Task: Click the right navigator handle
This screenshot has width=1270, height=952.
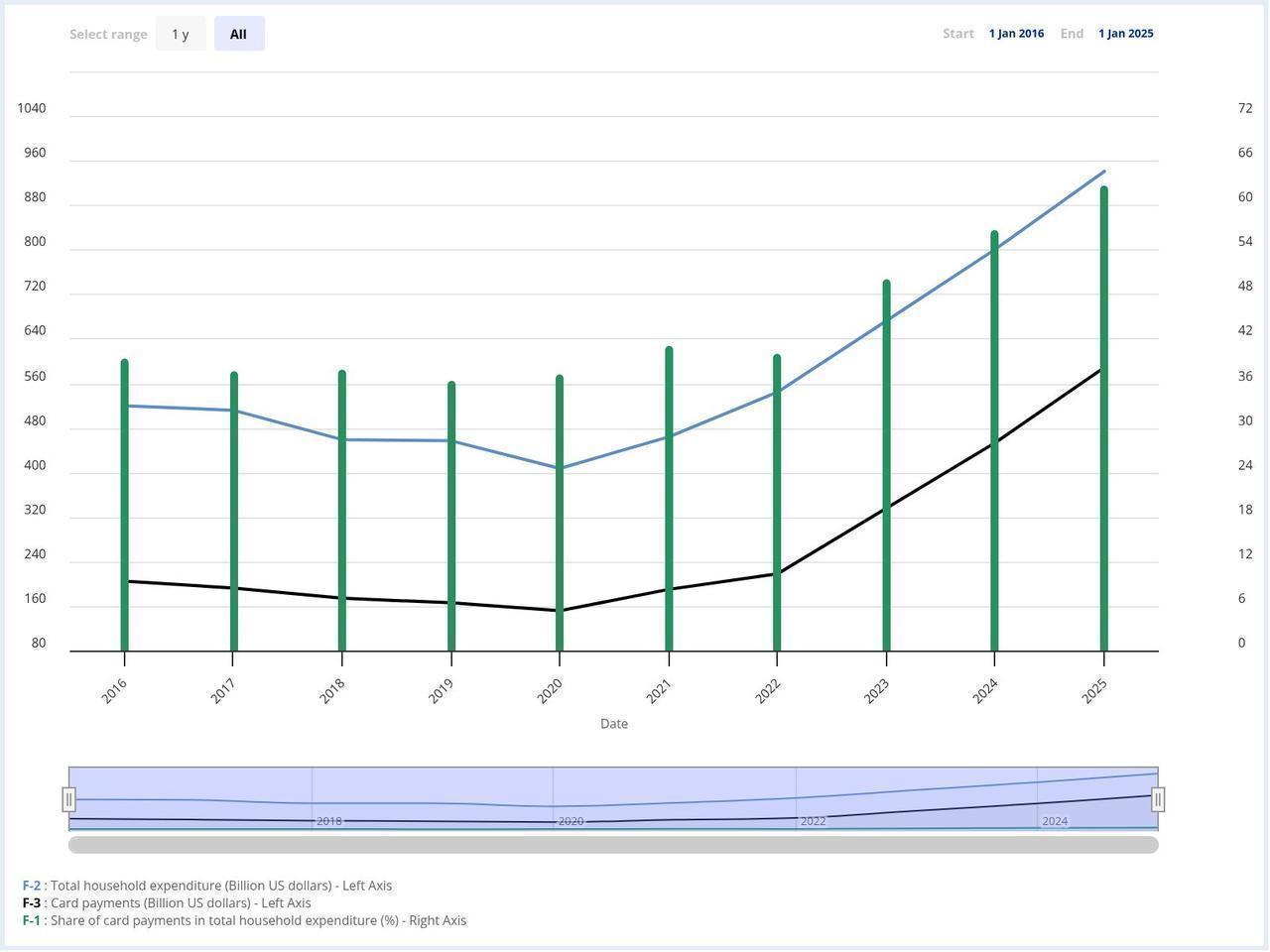Action: click(1158, 799)
